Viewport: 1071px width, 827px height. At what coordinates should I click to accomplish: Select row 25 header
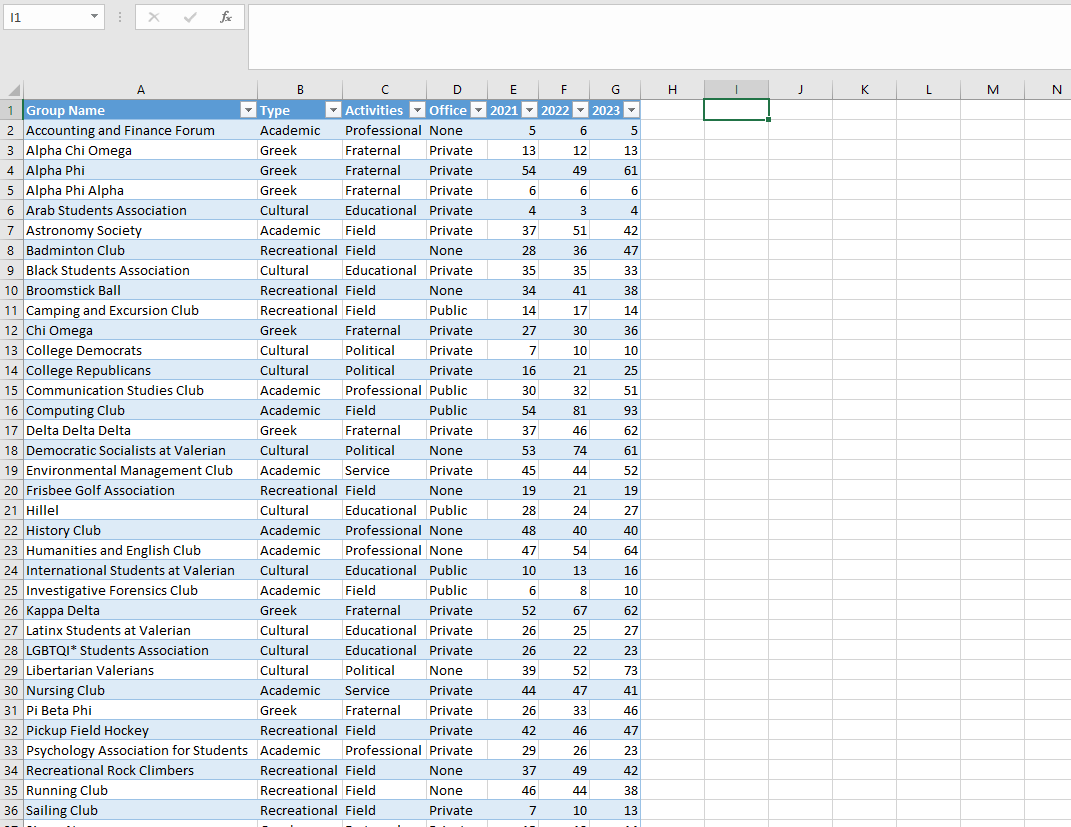(11, 590)
